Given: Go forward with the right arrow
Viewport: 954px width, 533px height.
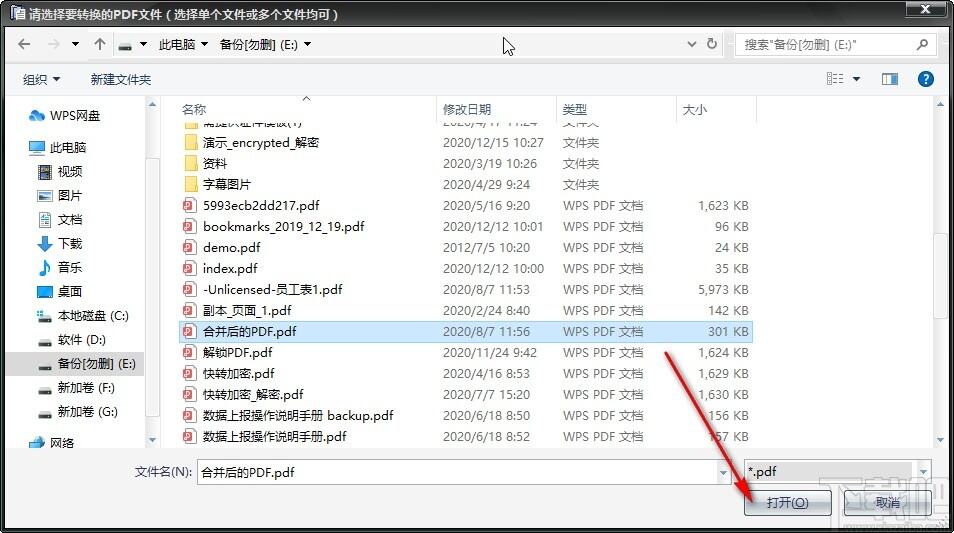Looking at the screenshot, I should point(54,44).
